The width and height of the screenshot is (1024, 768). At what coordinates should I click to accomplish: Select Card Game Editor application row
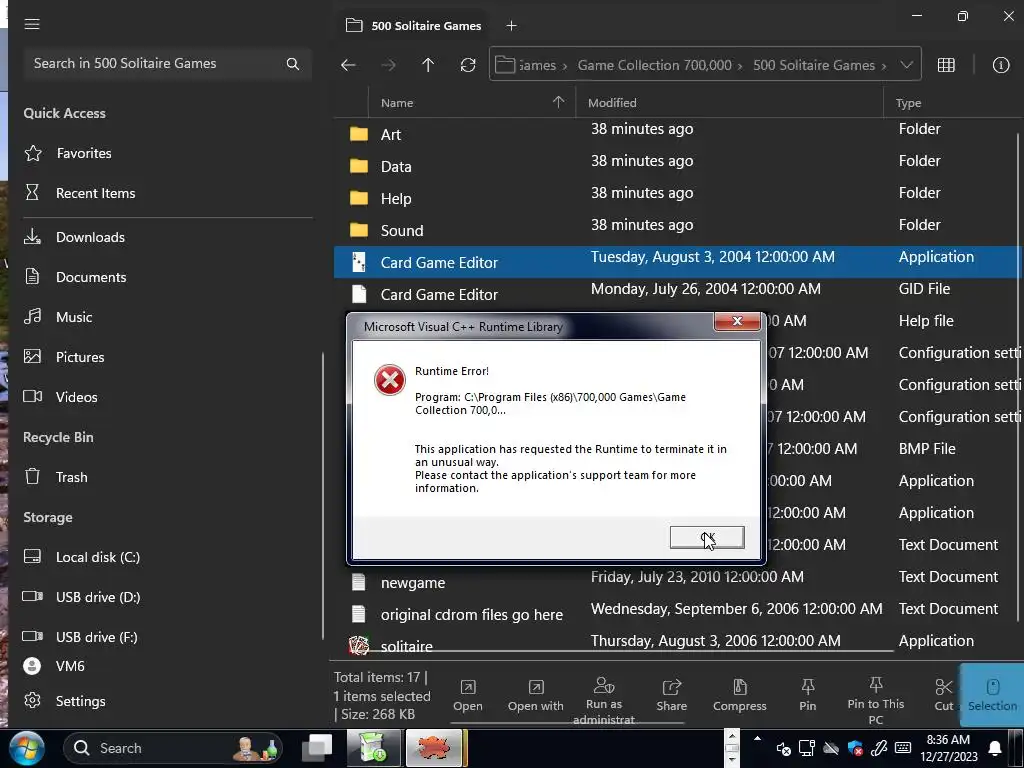click(678, 262)
